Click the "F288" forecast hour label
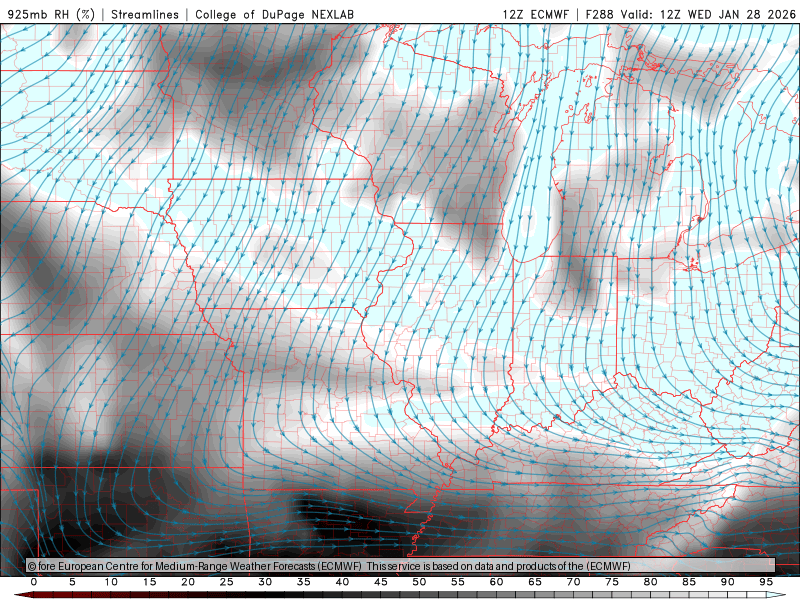 [x=599, y=14]
